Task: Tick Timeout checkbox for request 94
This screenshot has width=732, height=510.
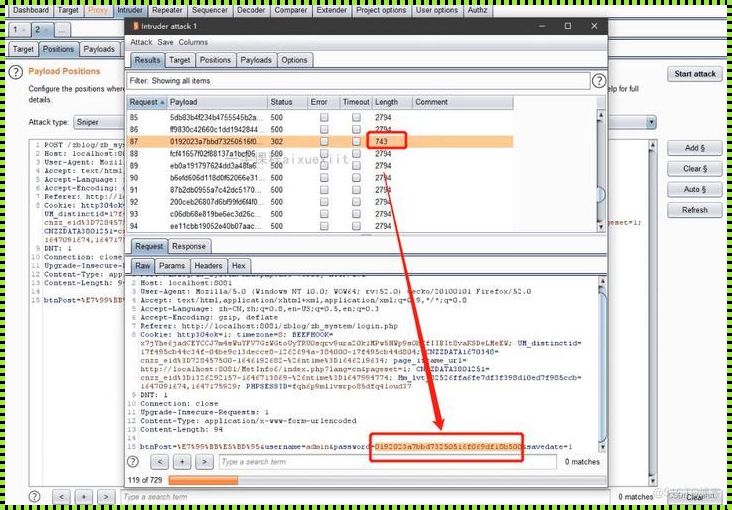Action: [356, 226]
